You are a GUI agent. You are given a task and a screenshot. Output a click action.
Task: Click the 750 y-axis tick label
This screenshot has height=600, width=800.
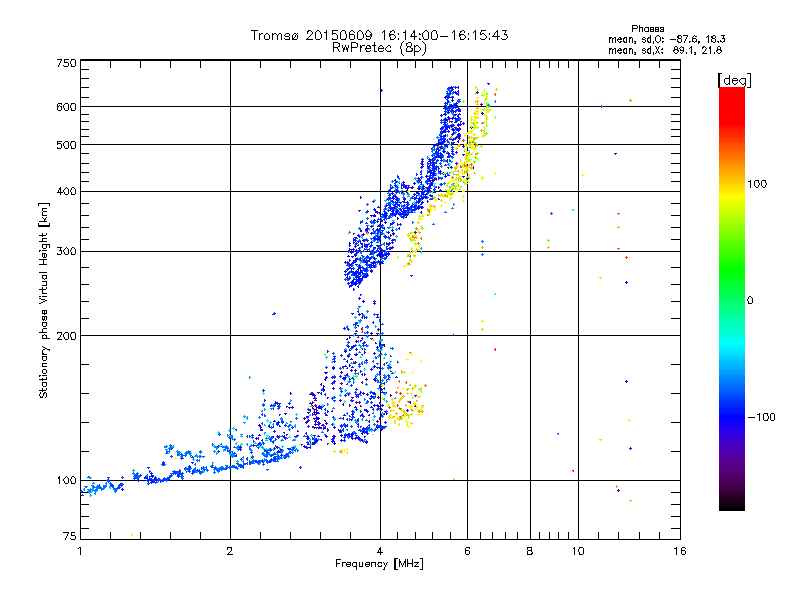[x=66, y=63]
